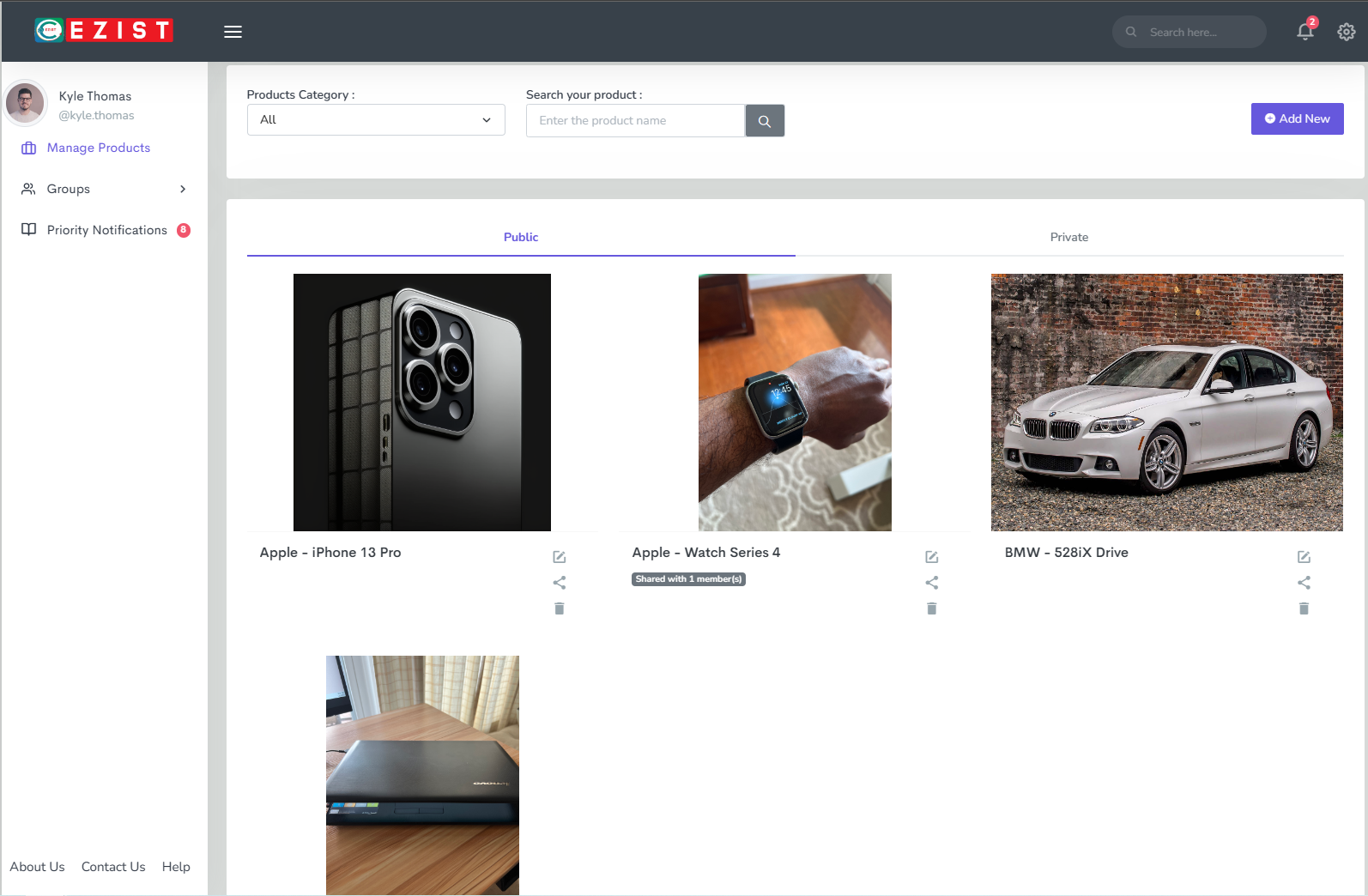This screenshot has width=1368, height=896.
Task: Click the Shared with 1 member(s) badge
Action: [x=688, y=579]
